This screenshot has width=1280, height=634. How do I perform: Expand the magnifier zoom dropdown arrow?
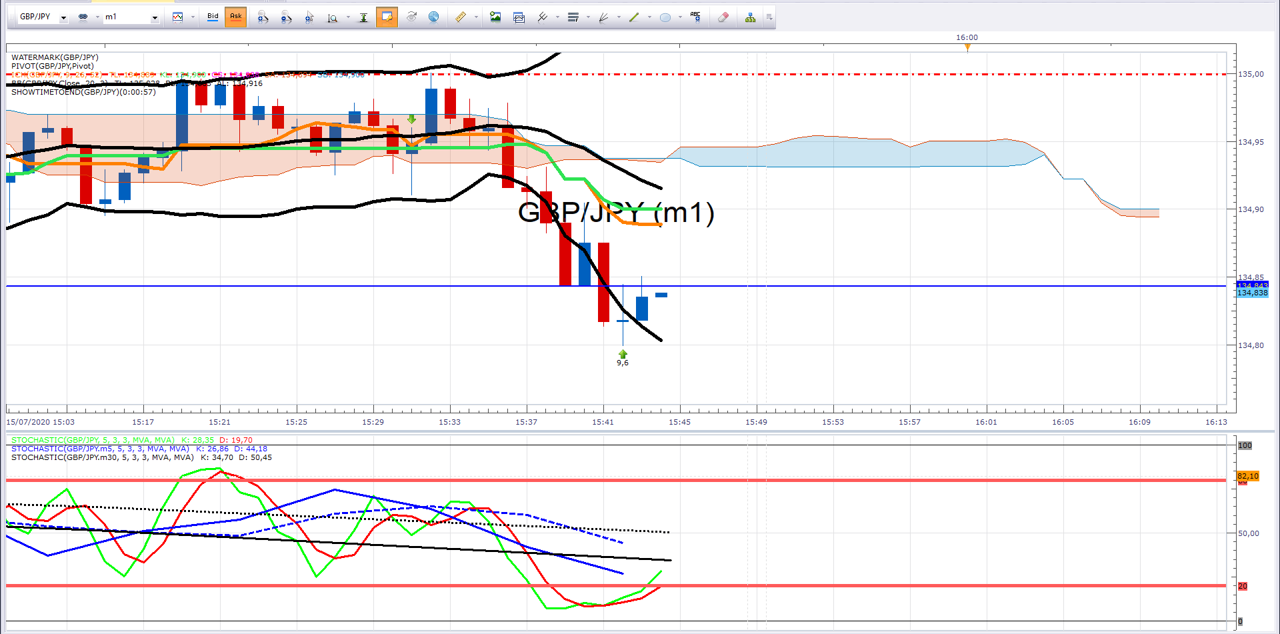[347, 17]
